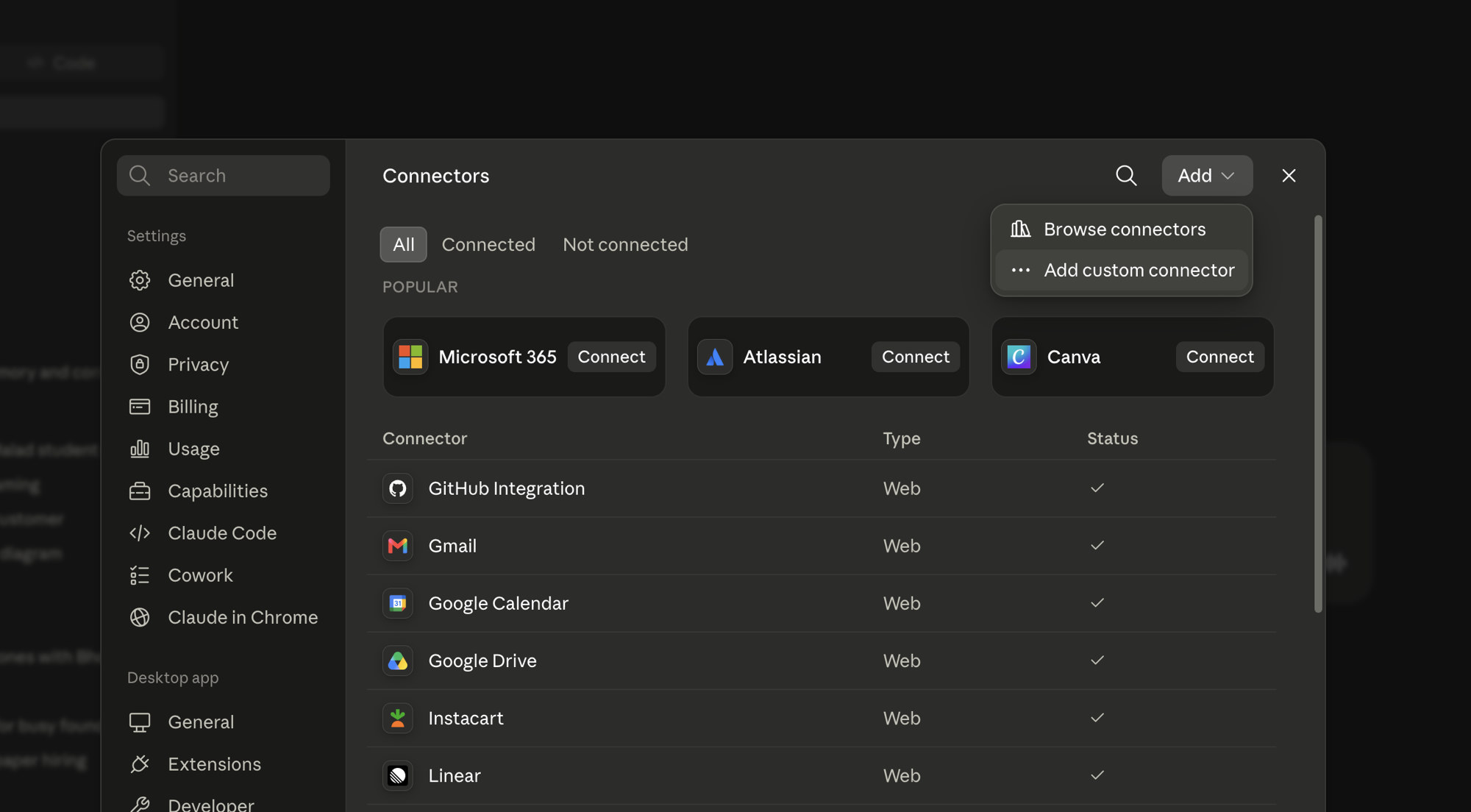Choose Browse connectors from the menu

[1122, 229]
